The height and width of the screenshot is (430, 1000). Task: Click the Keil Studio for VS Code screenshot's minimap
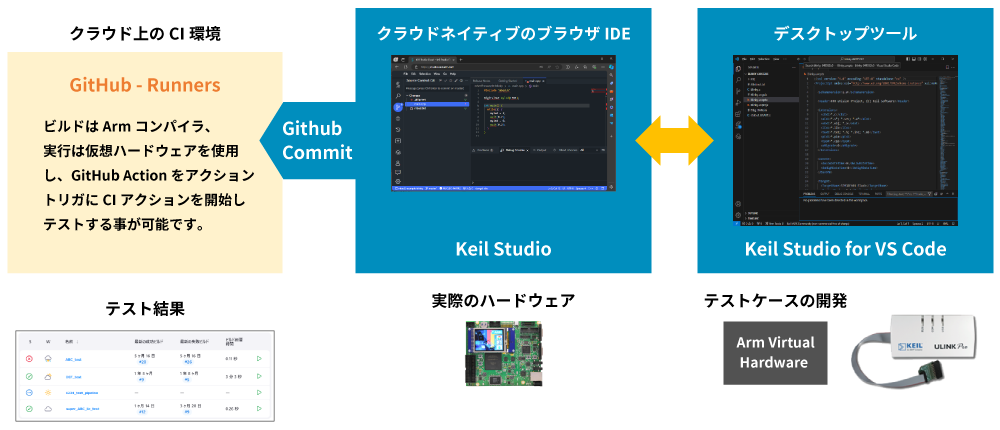(945, 132)
